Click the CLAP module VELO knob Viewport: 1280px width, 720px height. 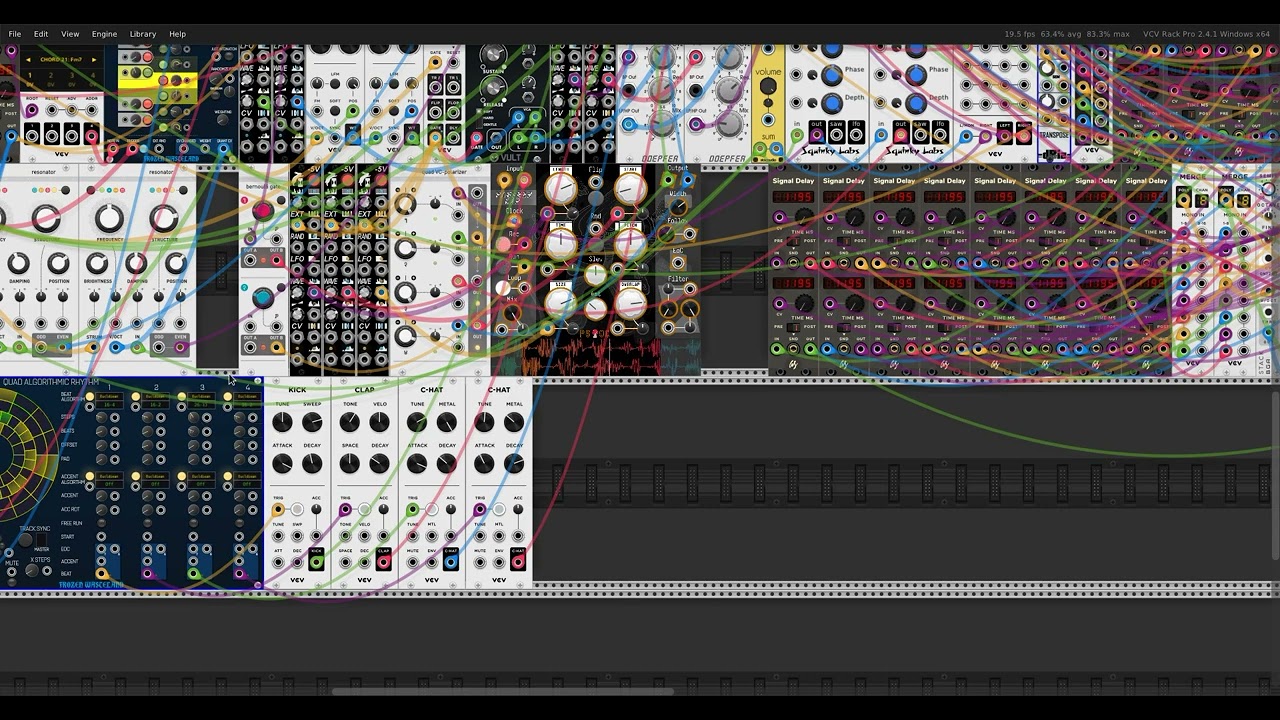coord(379,423)
